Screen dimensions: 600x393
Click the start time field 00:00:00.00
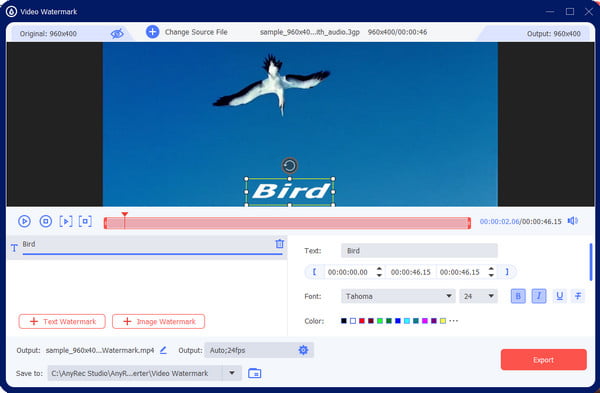pyautogui.click(x=348, y=272)
